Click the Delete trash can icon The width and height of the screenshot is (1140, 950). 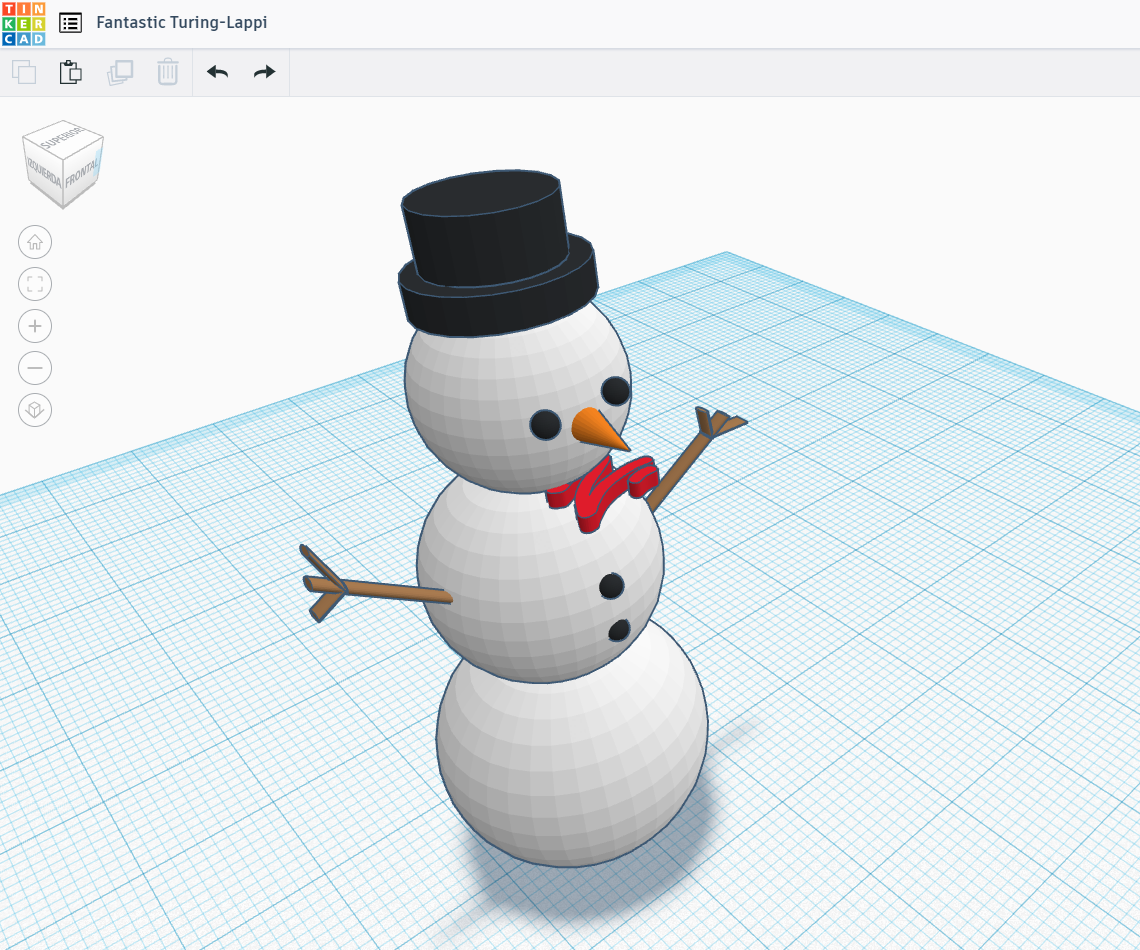coord(168,72)
